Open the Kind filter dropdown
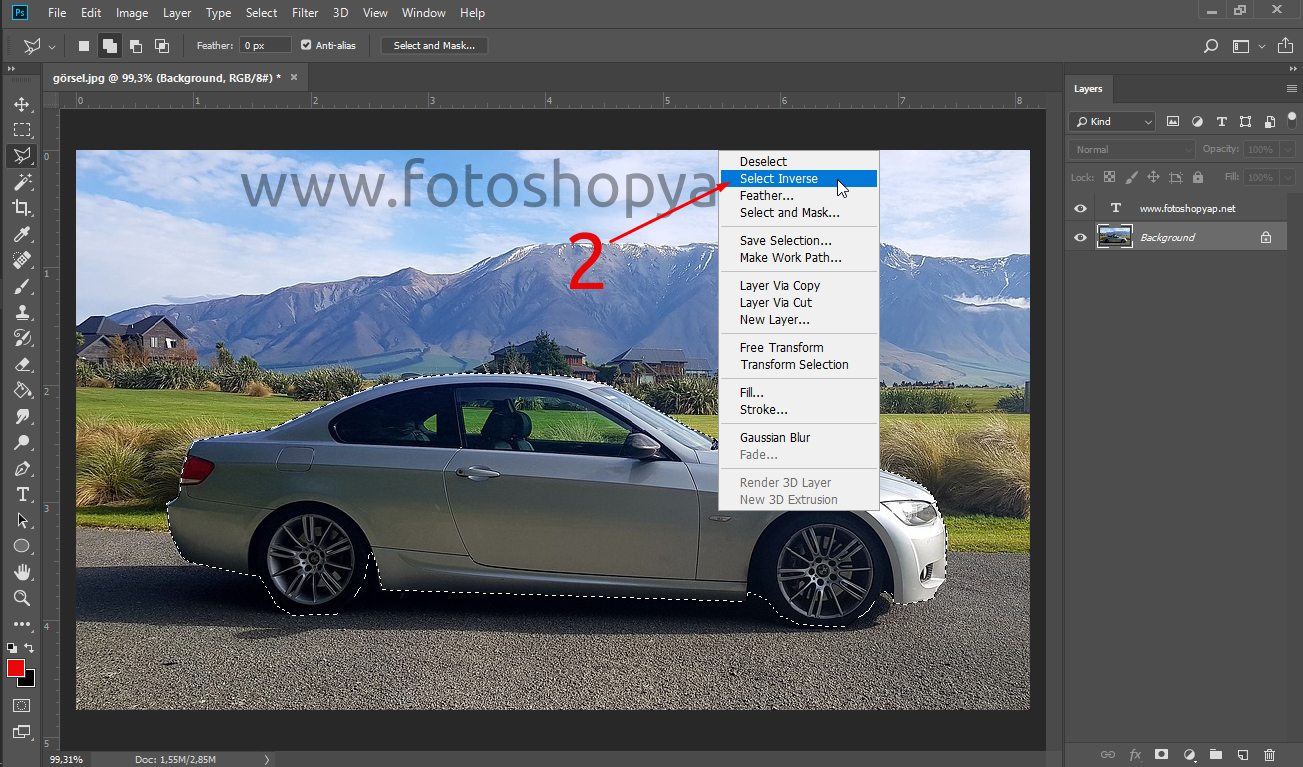 coord(1111,122)
